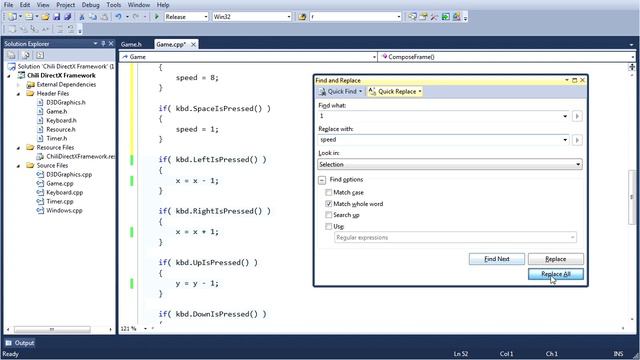Click the Open File folder icon
This screenshot has height=360, width=640.
[45, 17]
